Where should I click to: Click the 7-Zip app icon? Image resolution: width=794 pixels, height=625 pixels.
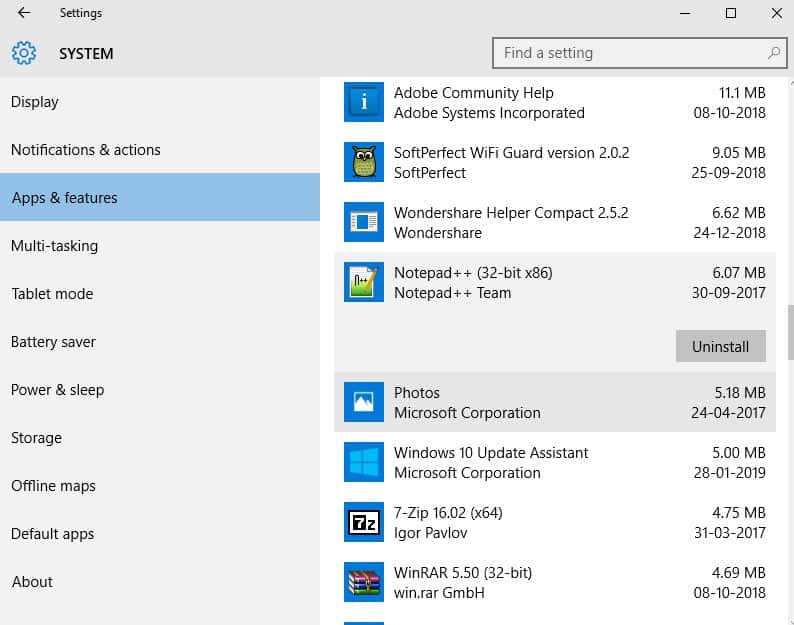tap(363, 522)
